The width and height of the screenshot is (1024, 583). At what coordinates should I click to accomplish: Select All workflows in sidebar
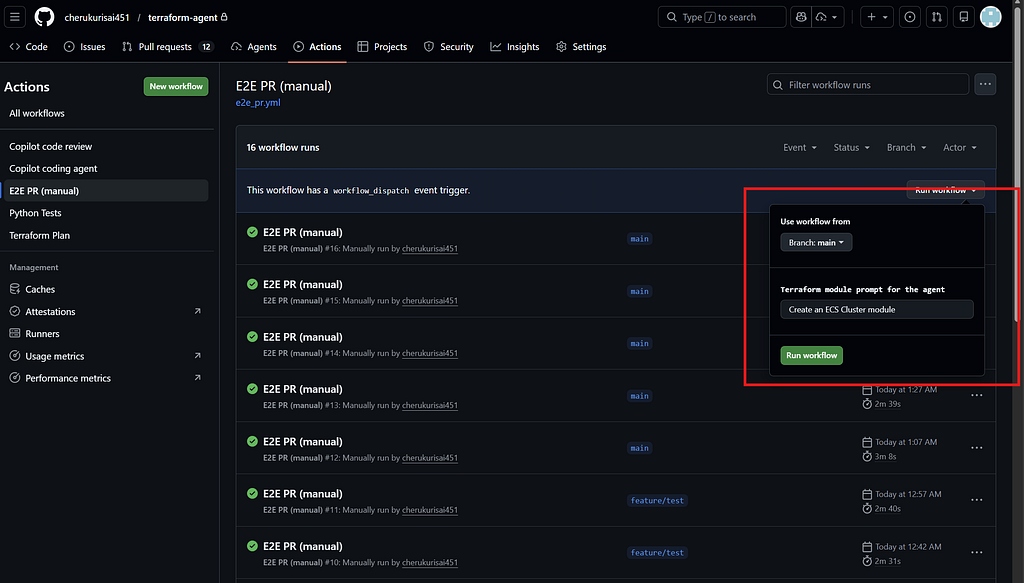(x=105, y=114)
